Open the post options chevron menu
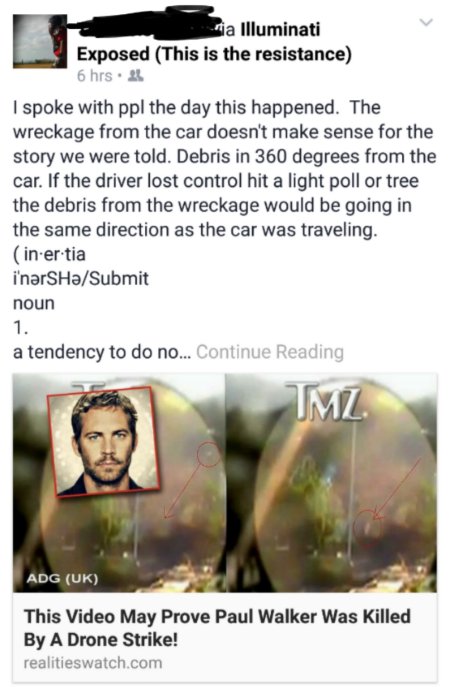450x687 pixels. (x=426, y=23)
